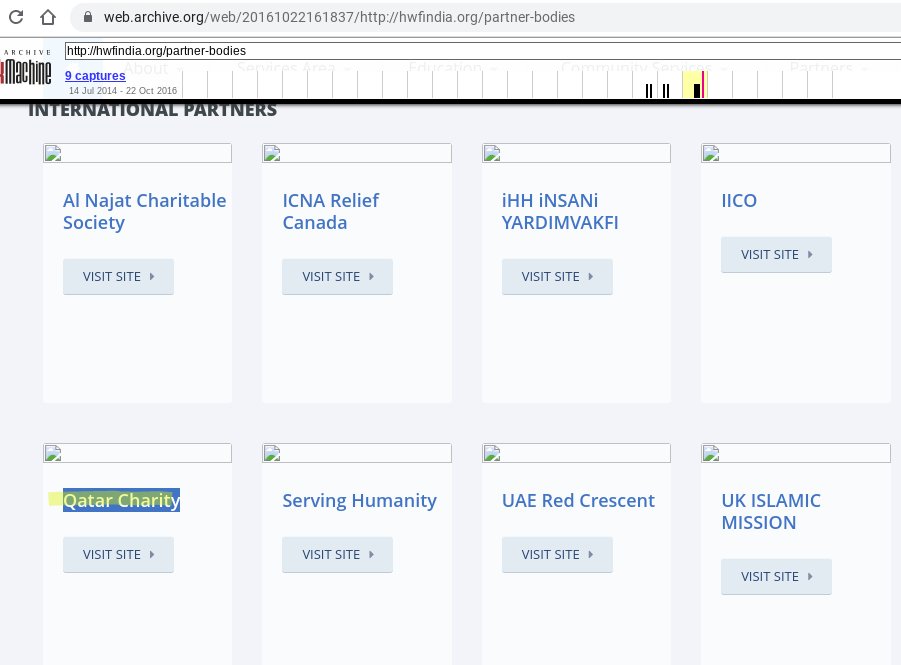Viewport: 901px width, 665px height.
Task: Open the About navigation menu
Action: point(152,68)
